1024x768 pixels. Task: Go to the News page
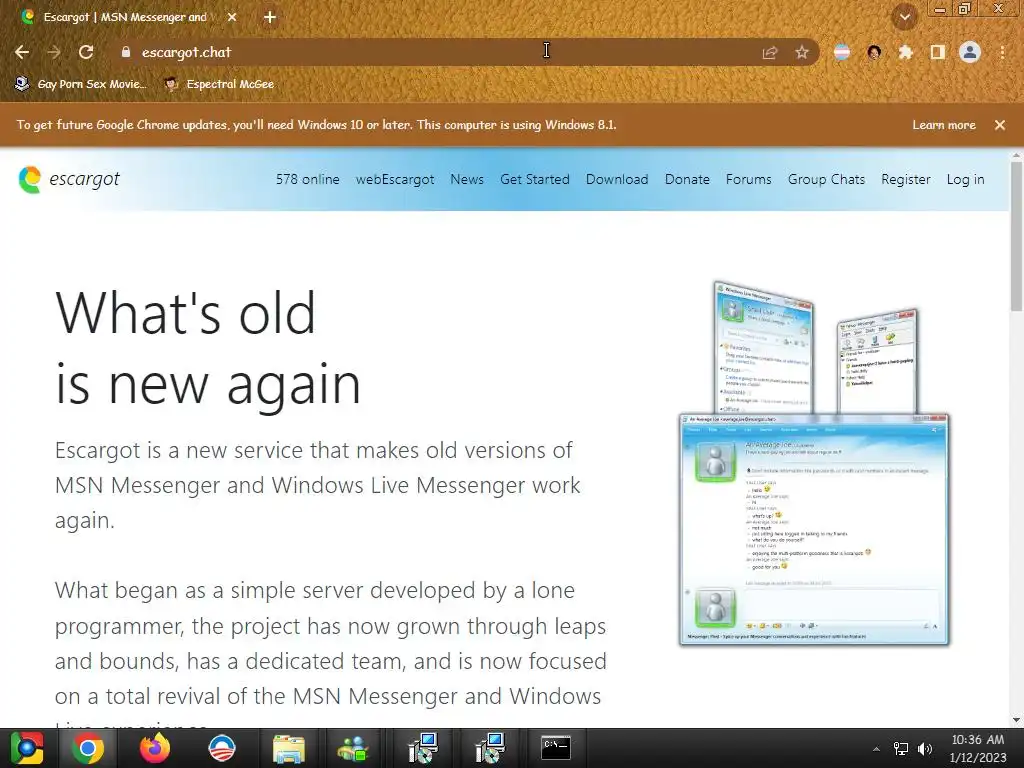tap(467, 180)
